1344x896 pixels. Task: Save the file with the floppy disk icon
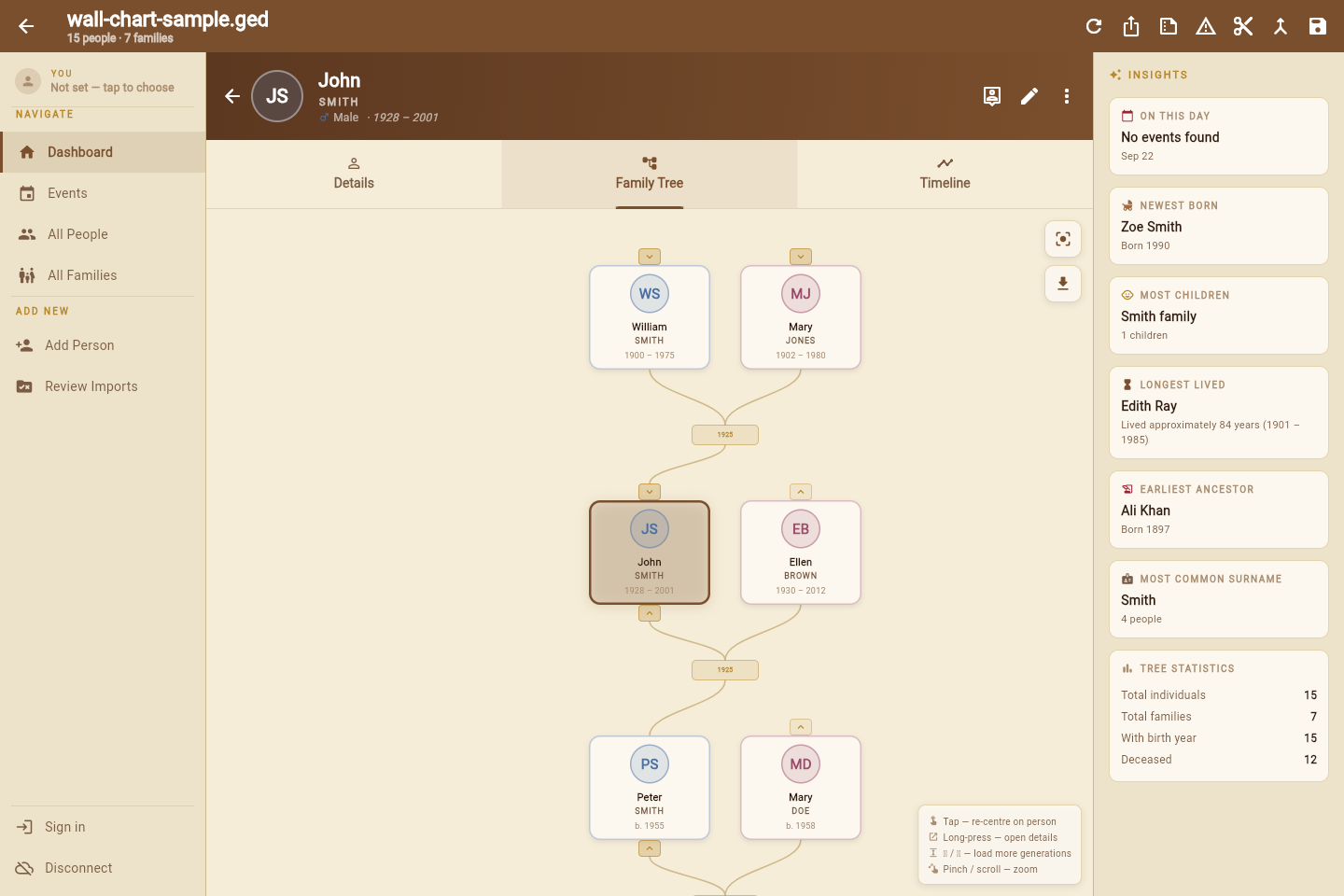coord(1318,26)
